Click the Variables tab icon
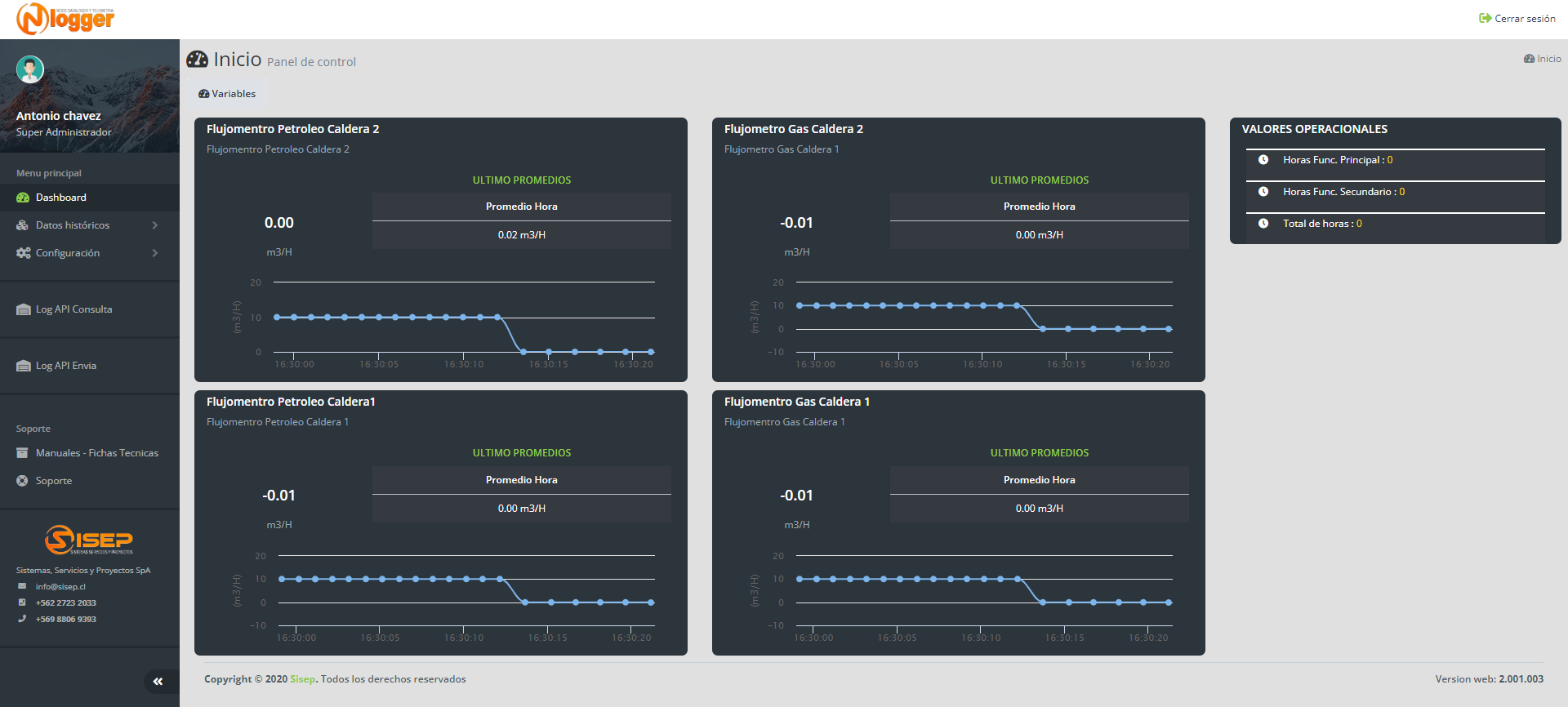This screenshot has width=1568, height=707. click(x=204, y=94)
